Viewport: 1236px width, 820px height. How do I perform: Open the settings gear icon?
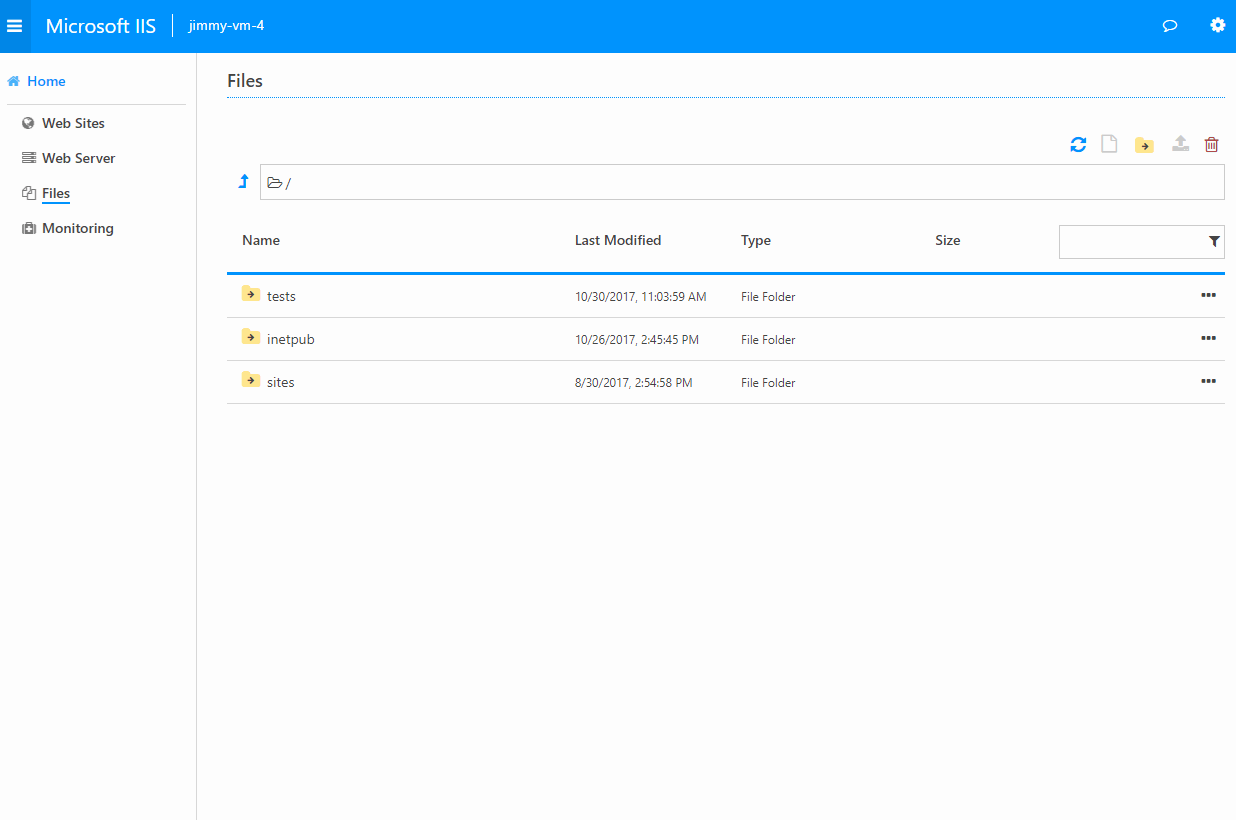pyautogui.click(x=1218, y=25)
